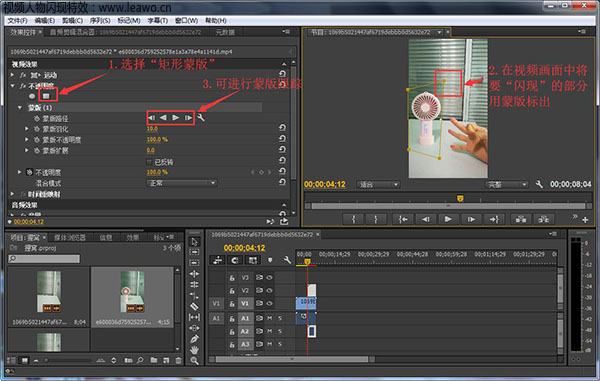
Task: Toggle 已反转 inverted mask checkbox
Action: coord(149,162)
